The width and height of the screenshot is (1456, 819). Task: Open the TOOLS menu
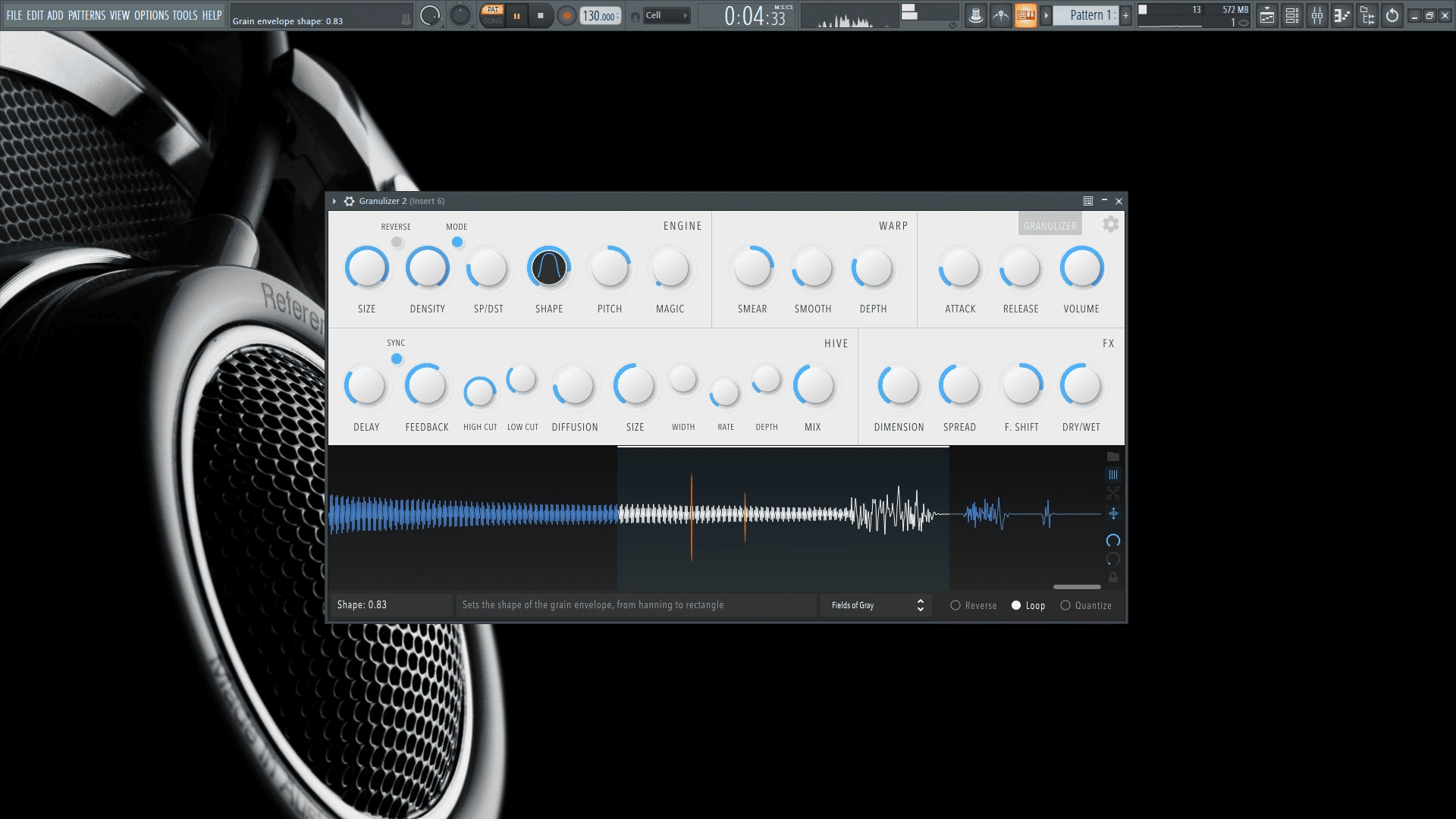184,15
